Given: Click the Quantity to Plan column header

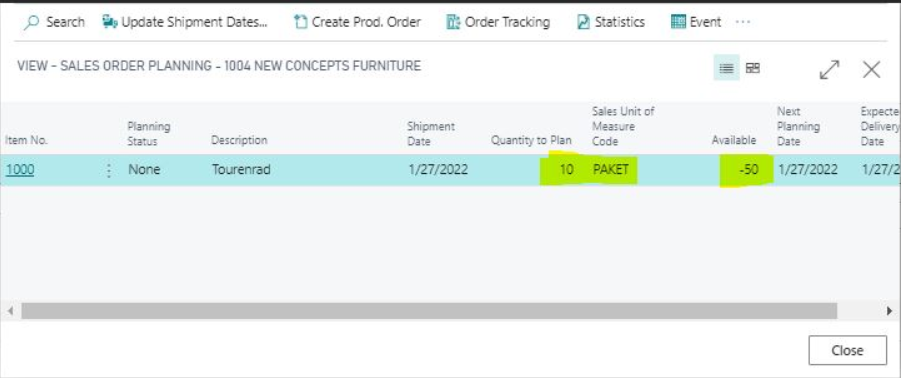Looking at the screenshot, I should pos(531,141).
